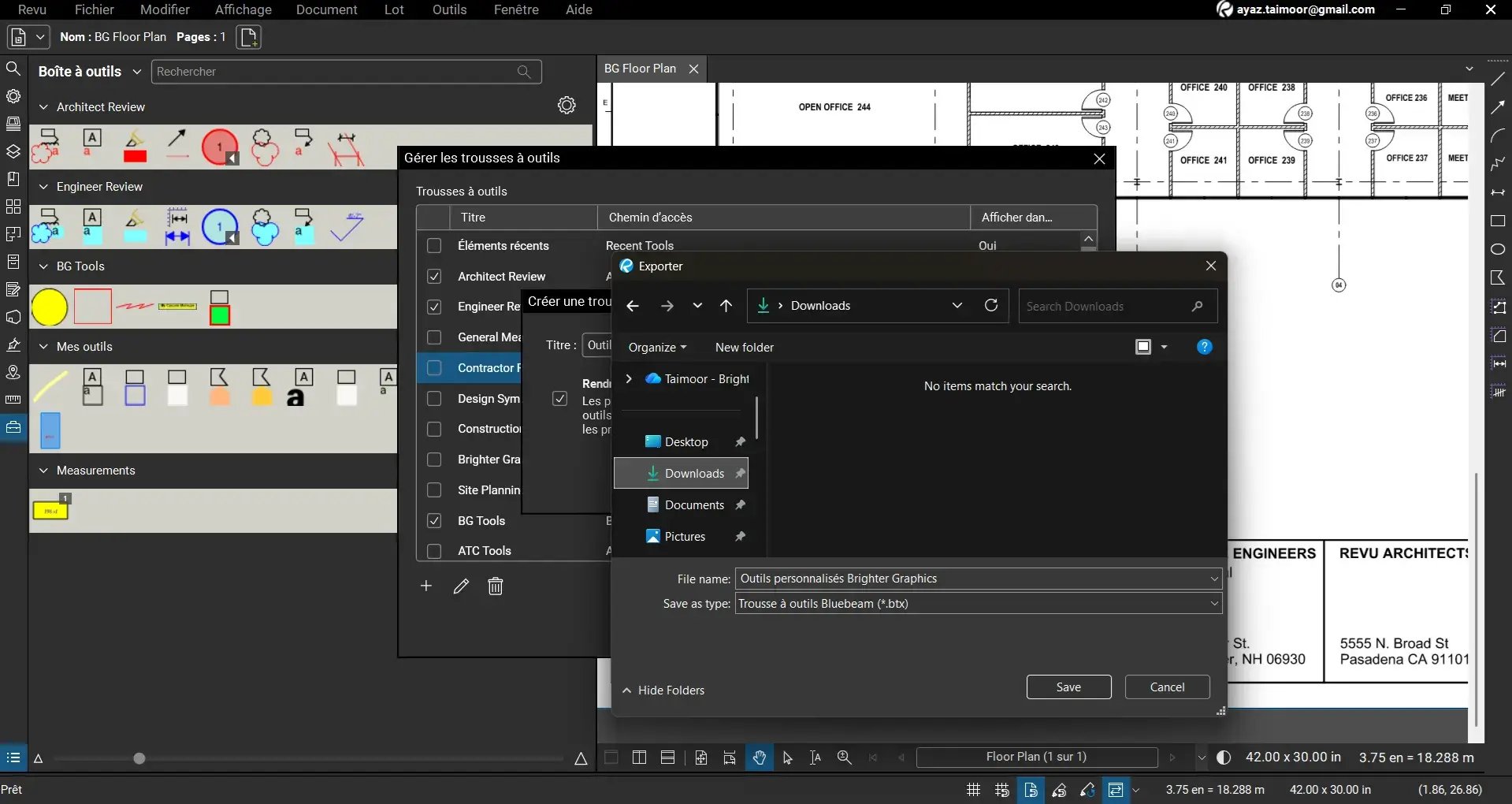Select the highlighter tool in Engineer Review
The image size is (1512, 804).
coord(134,227)
